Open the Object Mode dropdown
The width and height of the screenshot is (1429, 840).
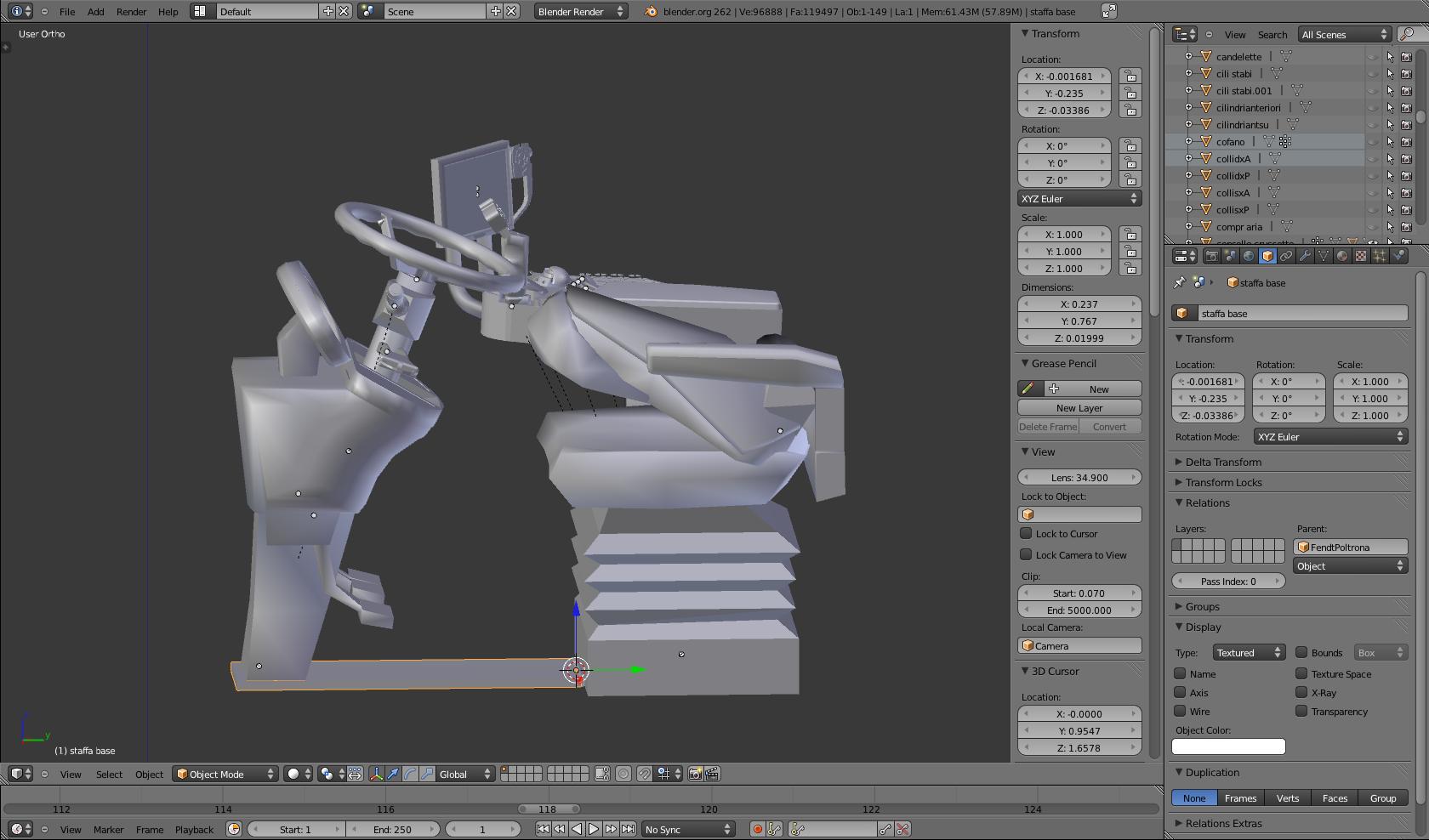225,774
